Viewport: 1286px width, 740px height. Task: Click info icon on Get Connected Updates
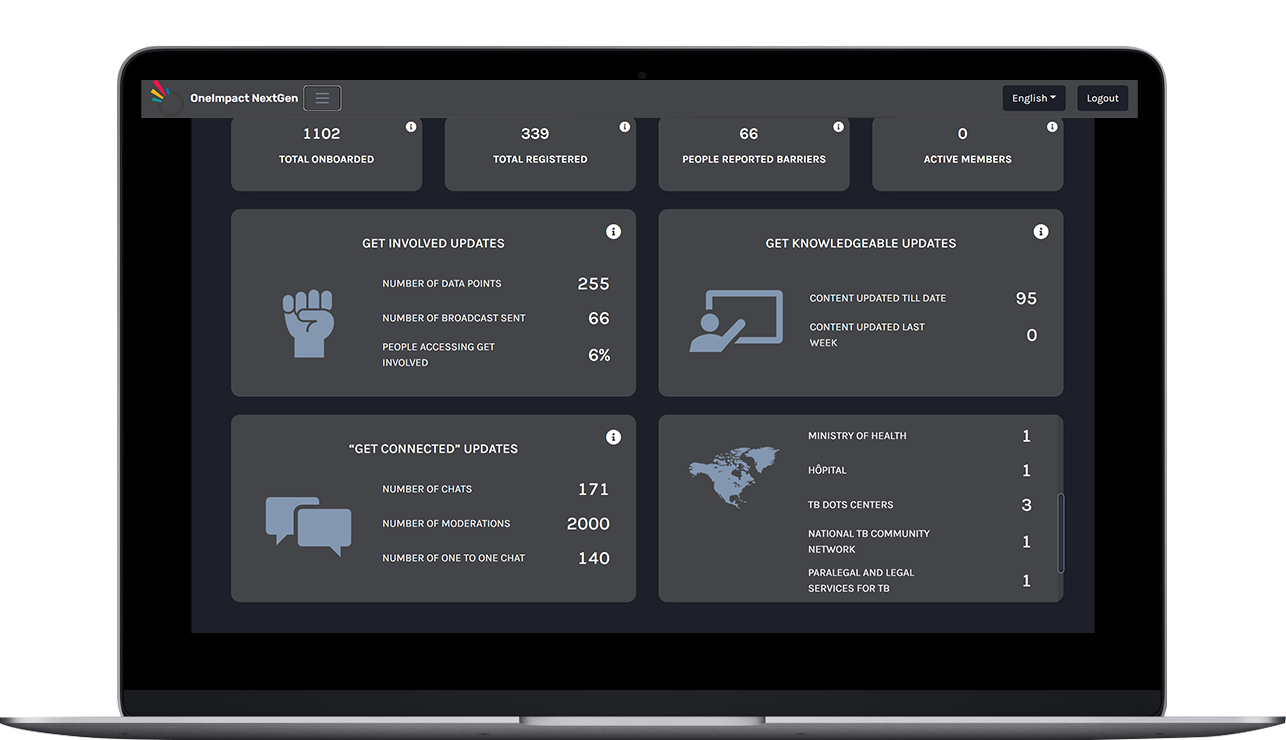[x=613, y=438]
